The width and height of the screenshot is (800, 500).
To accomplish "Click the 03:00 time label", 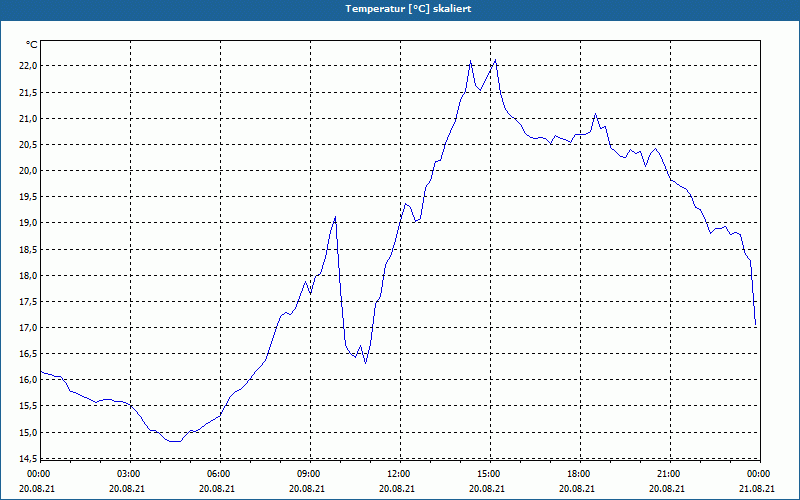I will 128,474.
